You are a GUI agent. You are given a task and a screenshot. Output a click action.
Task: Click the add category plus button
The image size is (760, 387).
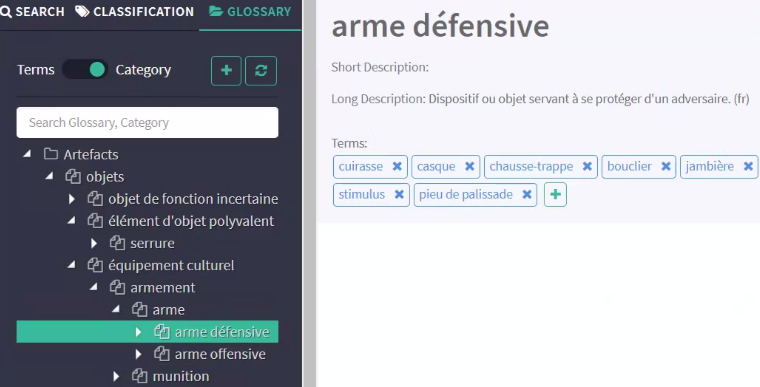click(x=226, y=71)
